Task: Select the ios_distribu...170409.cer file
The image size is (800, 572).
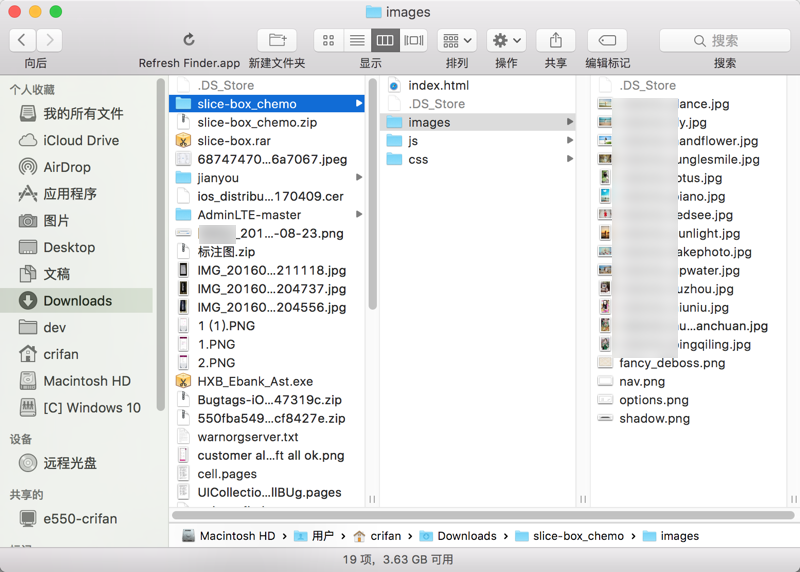Action: click(x=267, y=196)
